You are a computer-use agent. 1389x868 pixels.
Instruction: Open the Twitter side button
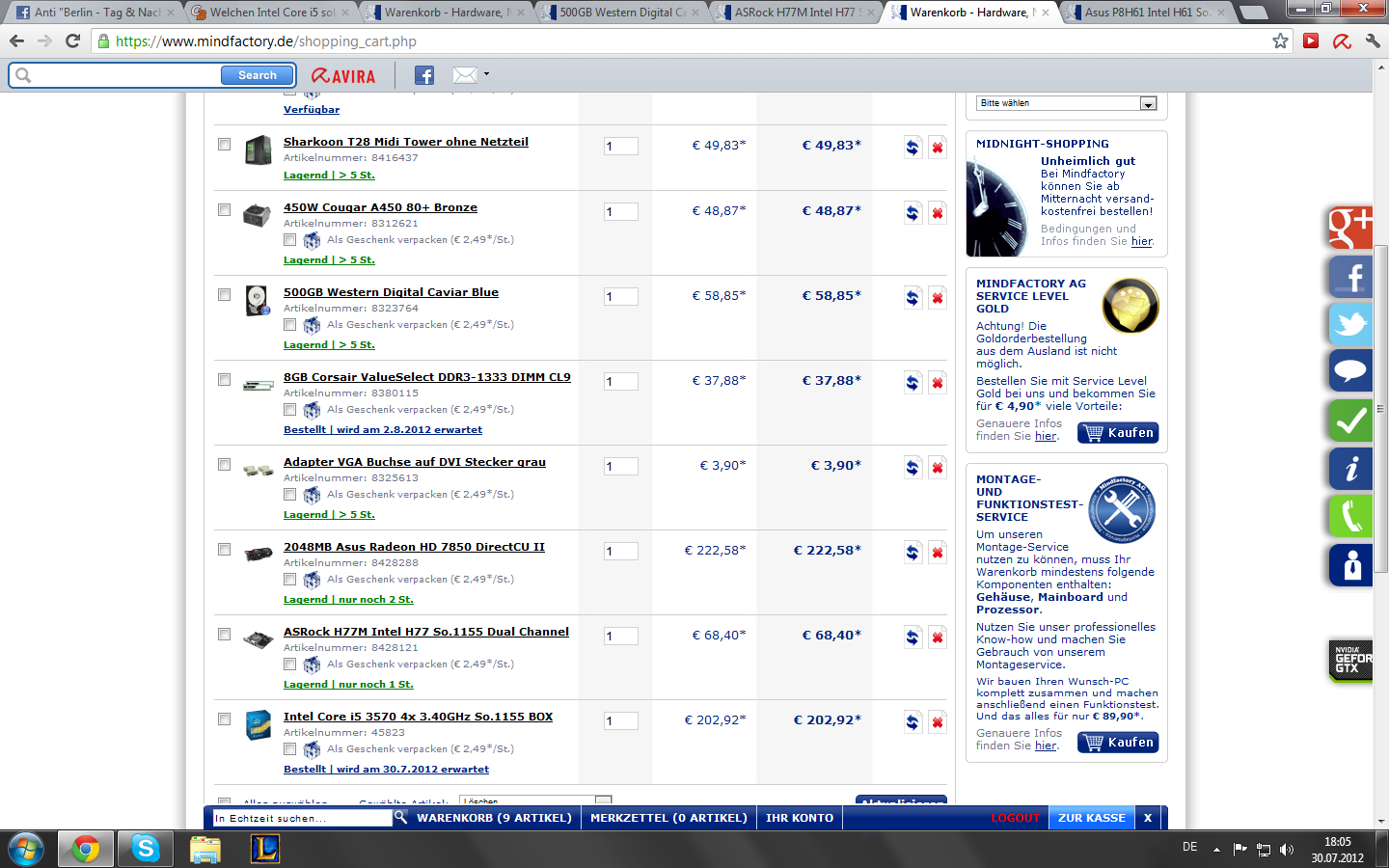(1350, 324)
